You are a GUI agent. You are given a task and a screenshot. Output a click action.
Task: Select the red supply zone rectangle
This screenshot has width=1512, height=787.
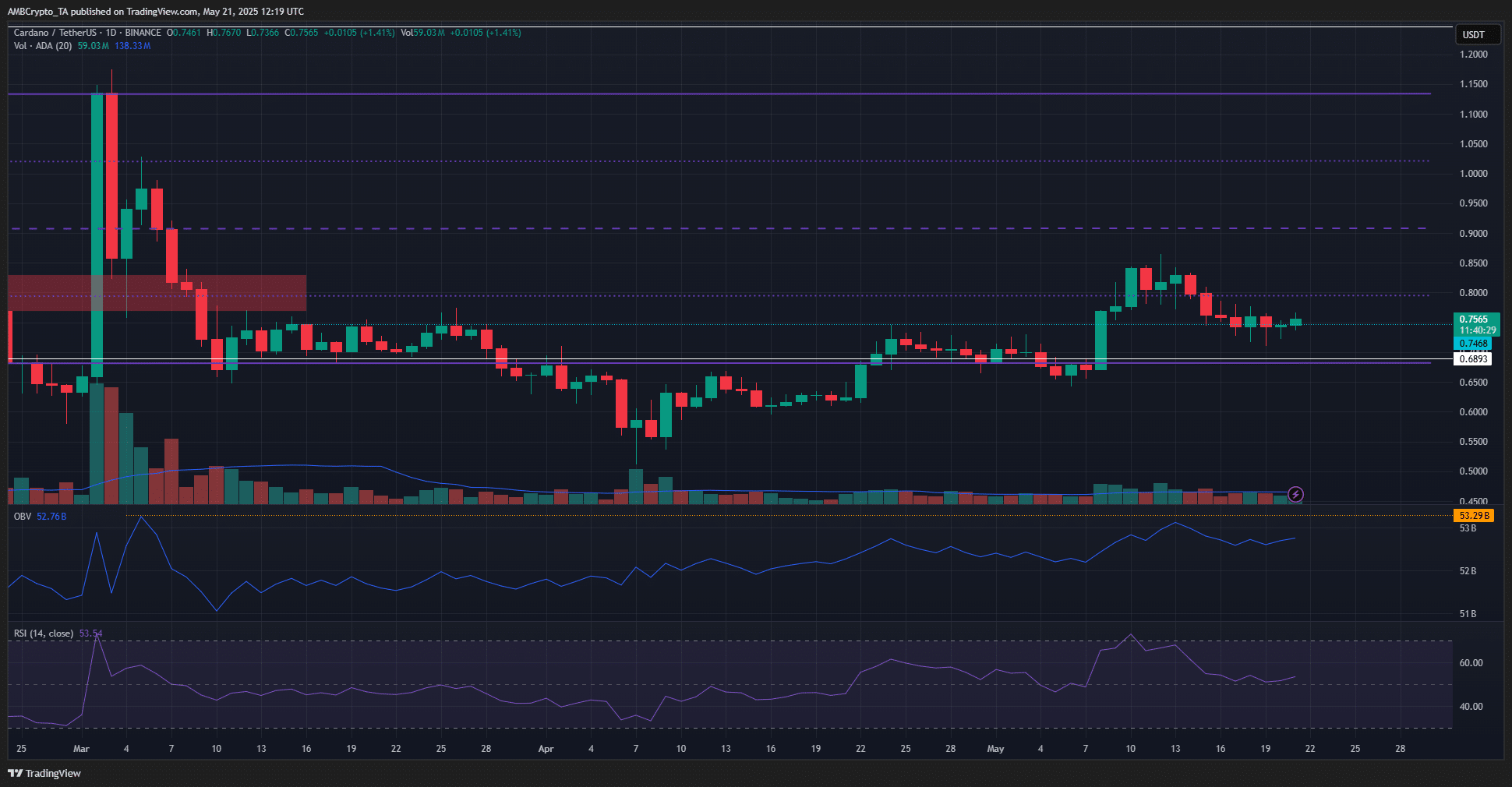coord(156,293)
